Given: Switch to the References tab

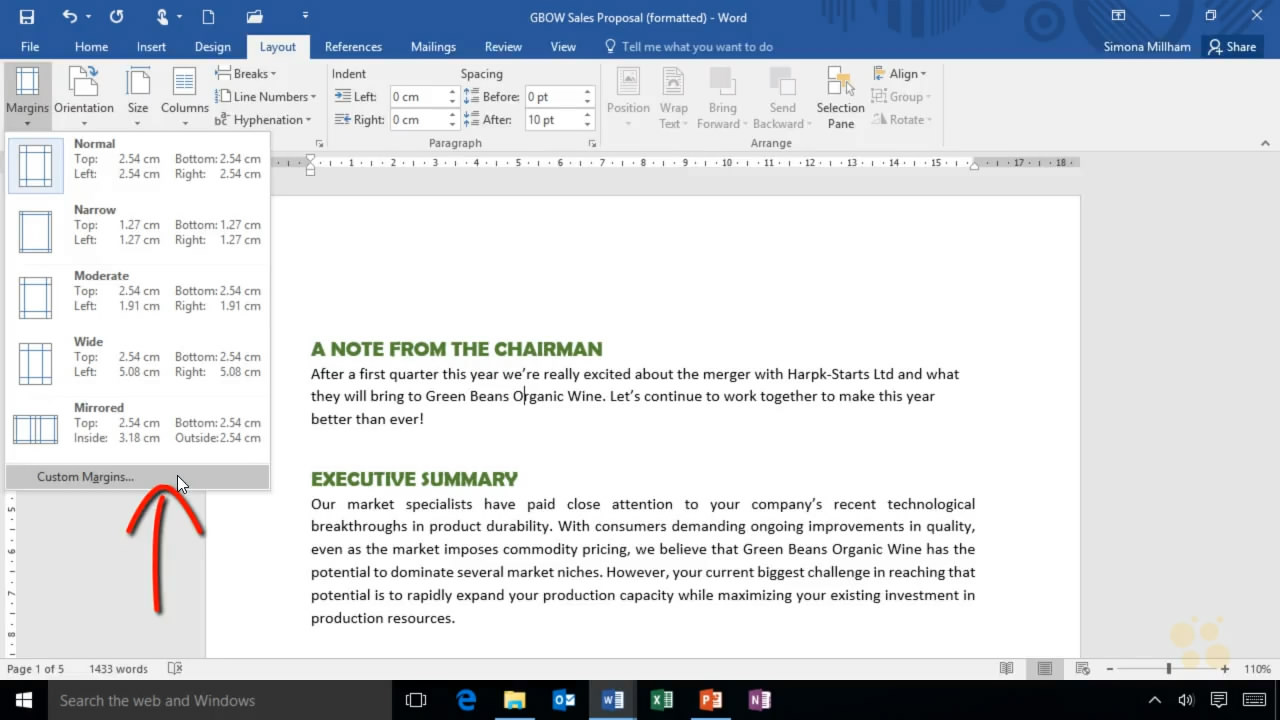Looking at the screenshot, I should click(x=353, y=46).
